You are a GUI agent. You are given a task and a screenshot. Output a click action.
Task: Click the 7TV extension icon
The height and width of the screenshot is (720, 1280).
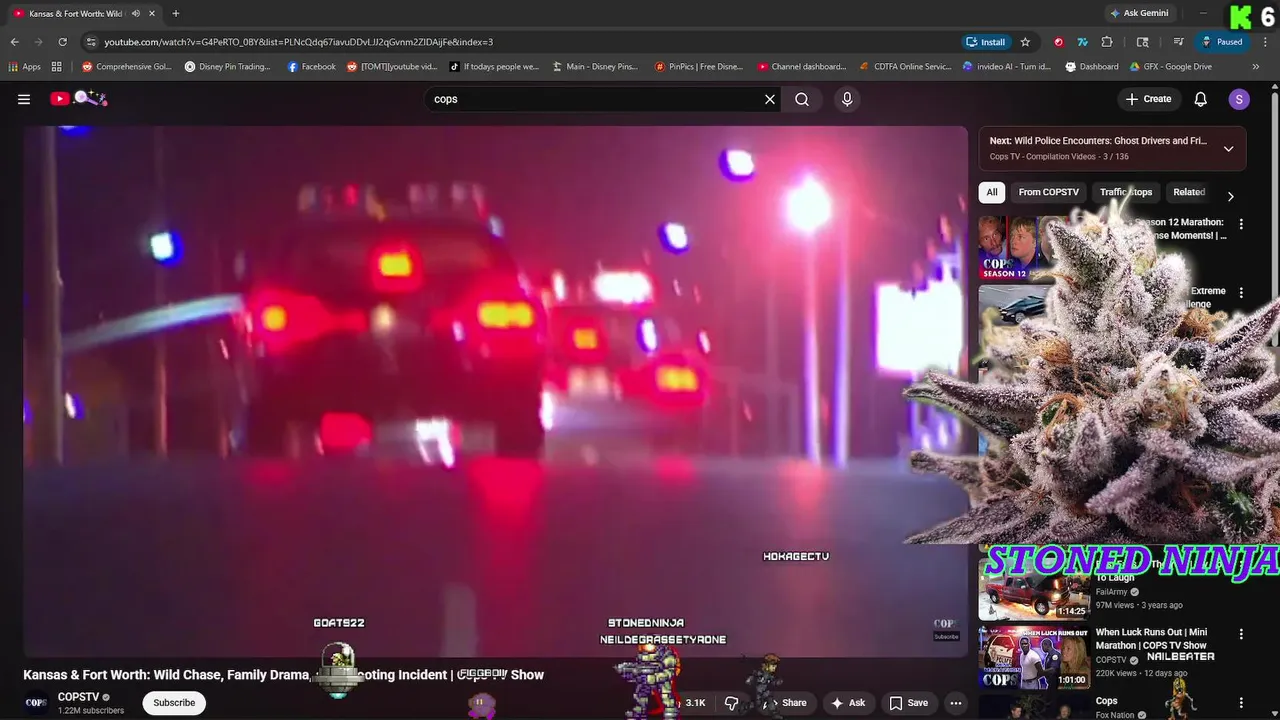pyautogui.click(x=1082, y=42)
